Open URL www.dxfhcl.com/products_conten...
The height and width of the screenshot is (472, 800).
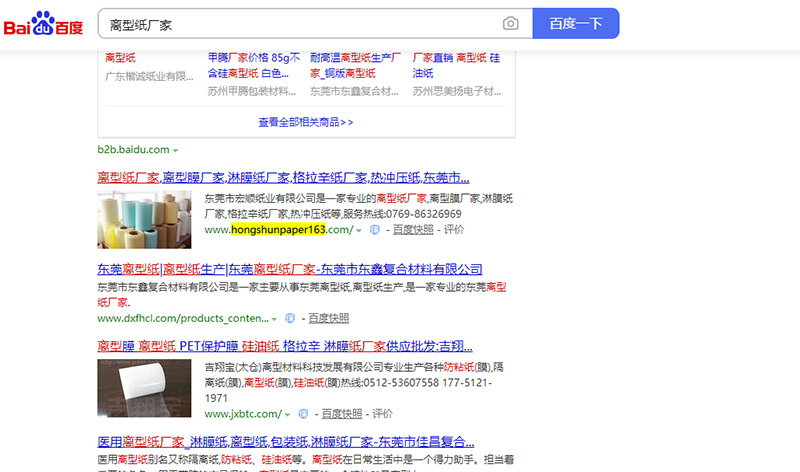[x=183, y=318]
